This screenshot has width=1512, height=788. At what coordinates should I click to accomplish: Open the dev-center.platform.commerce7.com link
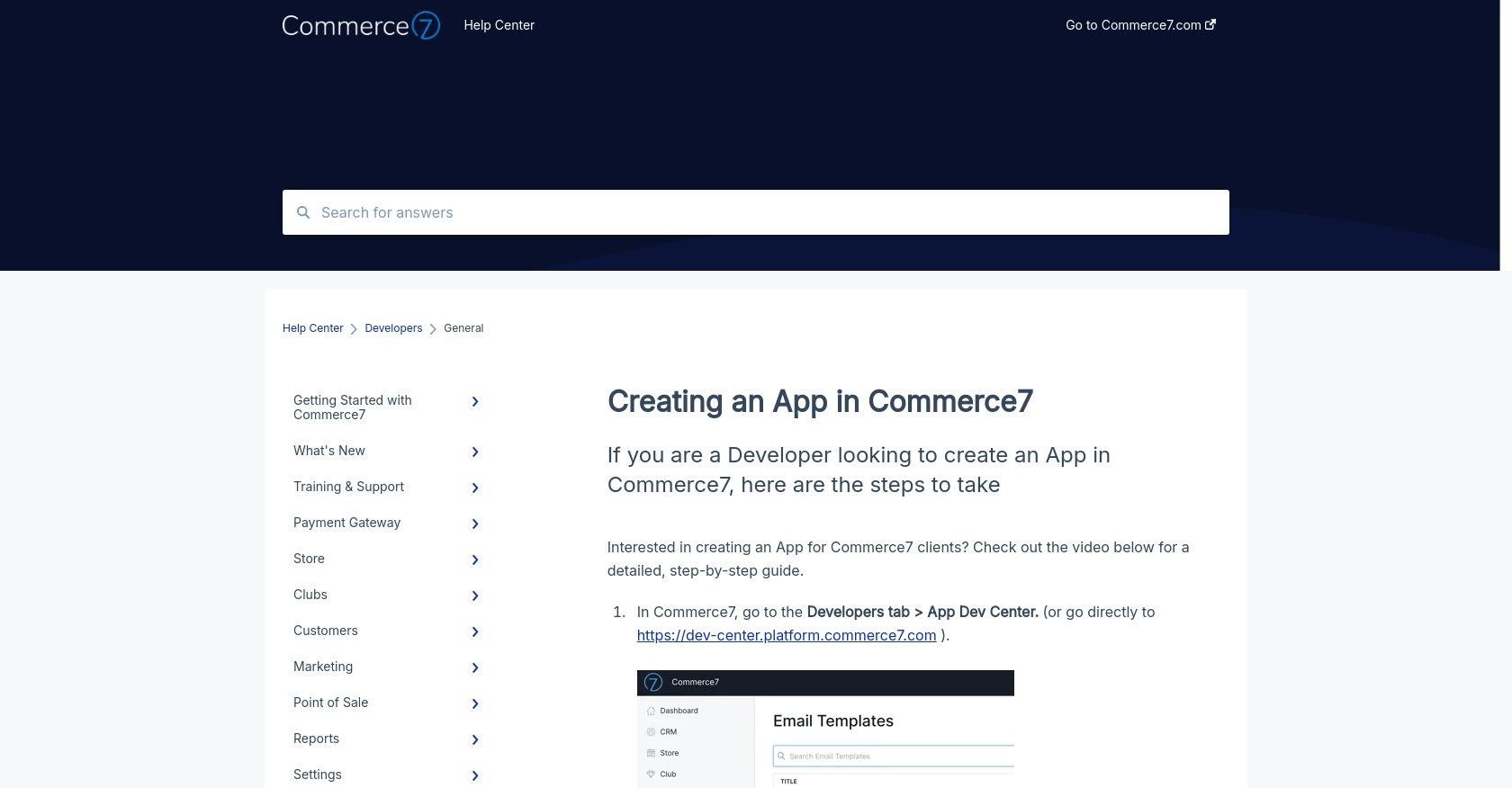[787, 635]
